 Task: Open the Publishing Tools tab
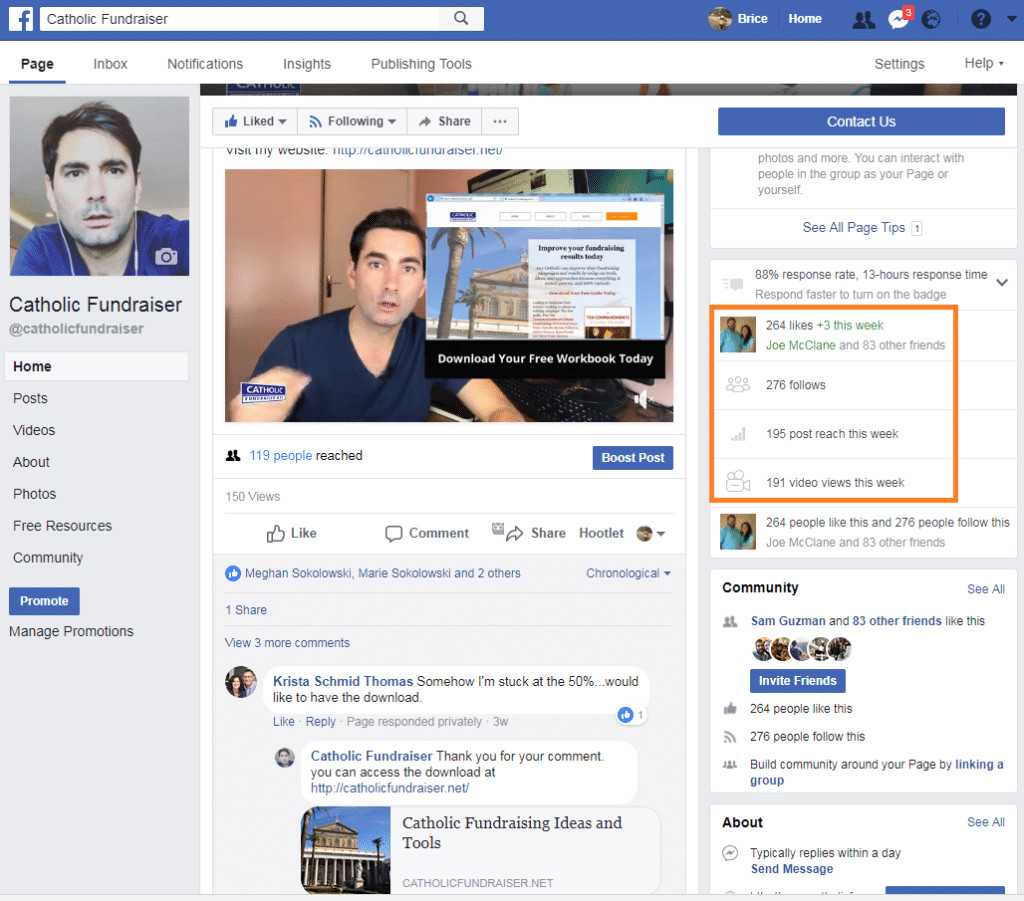point(421,64)
